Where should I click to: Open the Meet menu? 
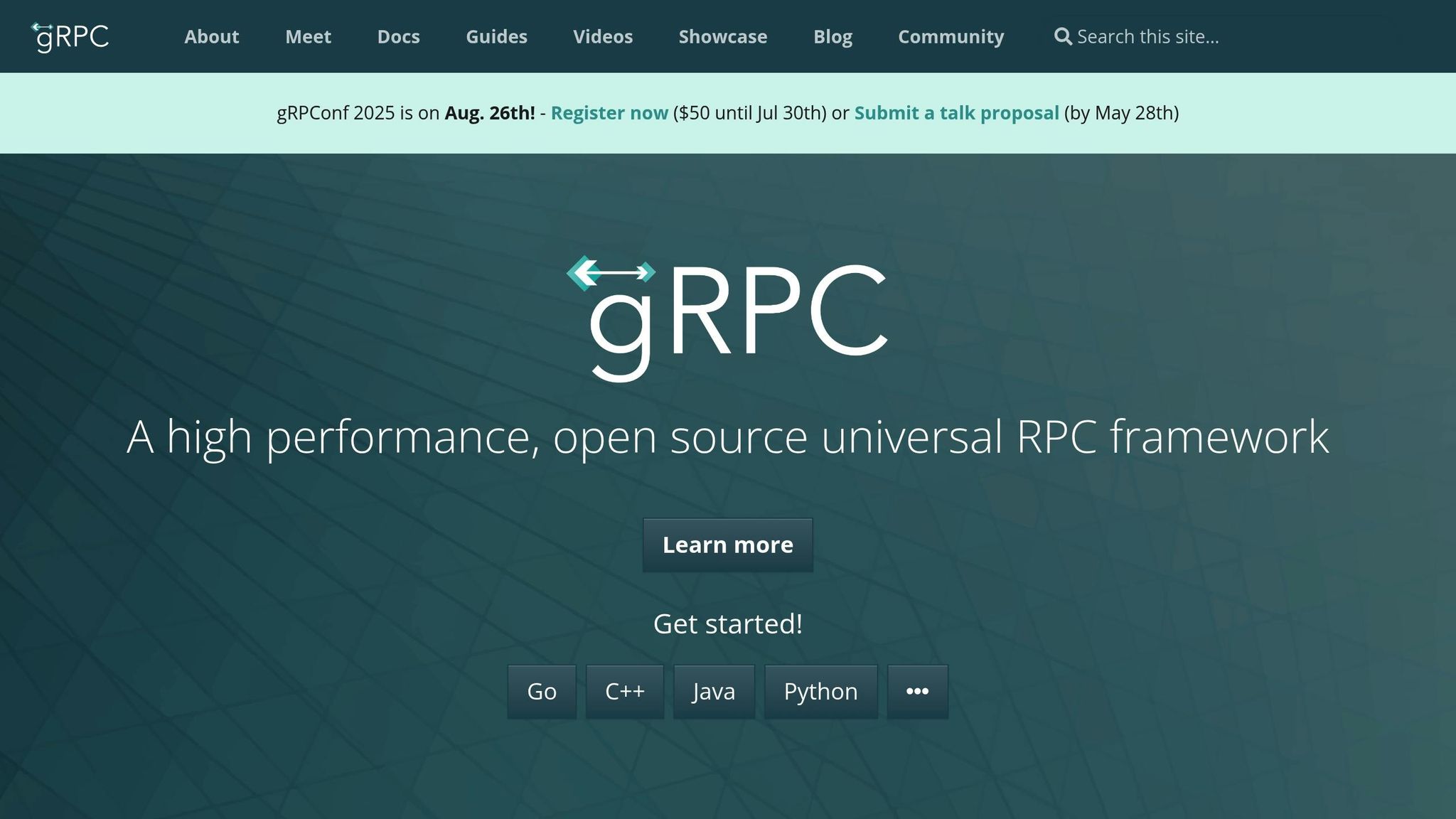point(308,36)
